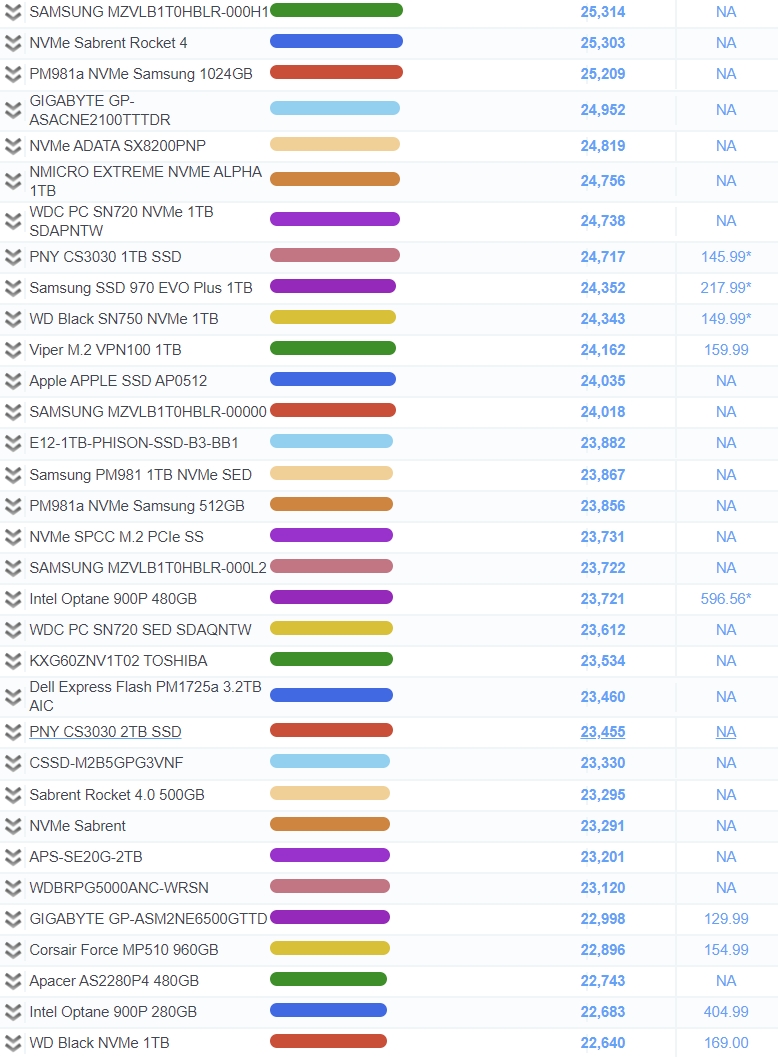Expand the Intel Optane 900P 480GB row
Viewport: 778px width, 1057px height.
13,599
